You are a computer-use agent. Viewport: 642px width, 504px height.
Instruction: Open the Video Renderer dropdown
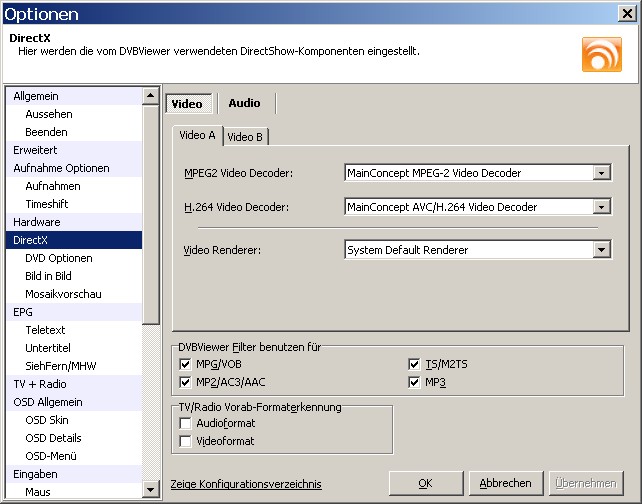click(601, 250)
